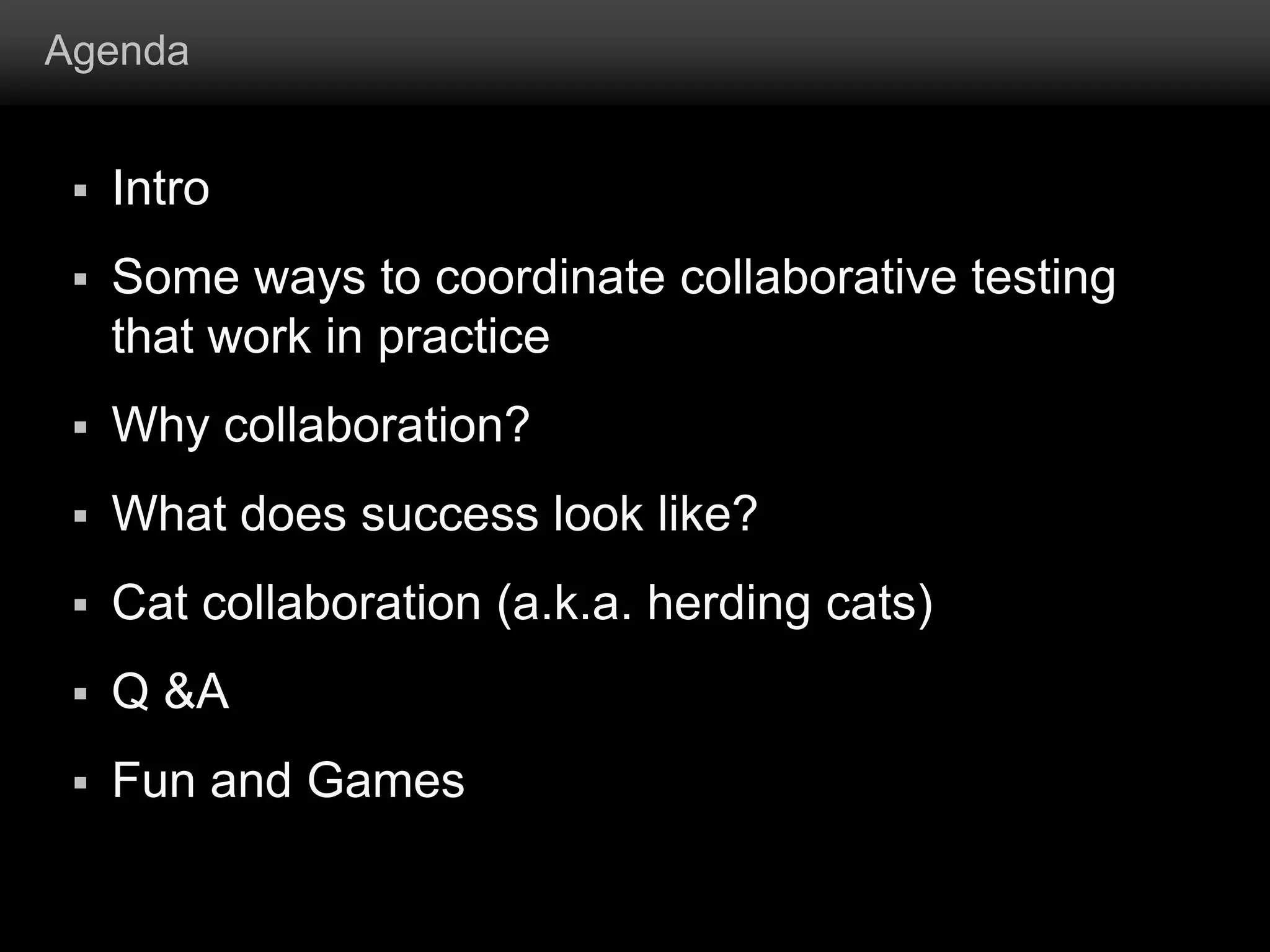The image size is (1270, 952).
Task: Click 'What does success look like?' text
Action: coord(434,514)
